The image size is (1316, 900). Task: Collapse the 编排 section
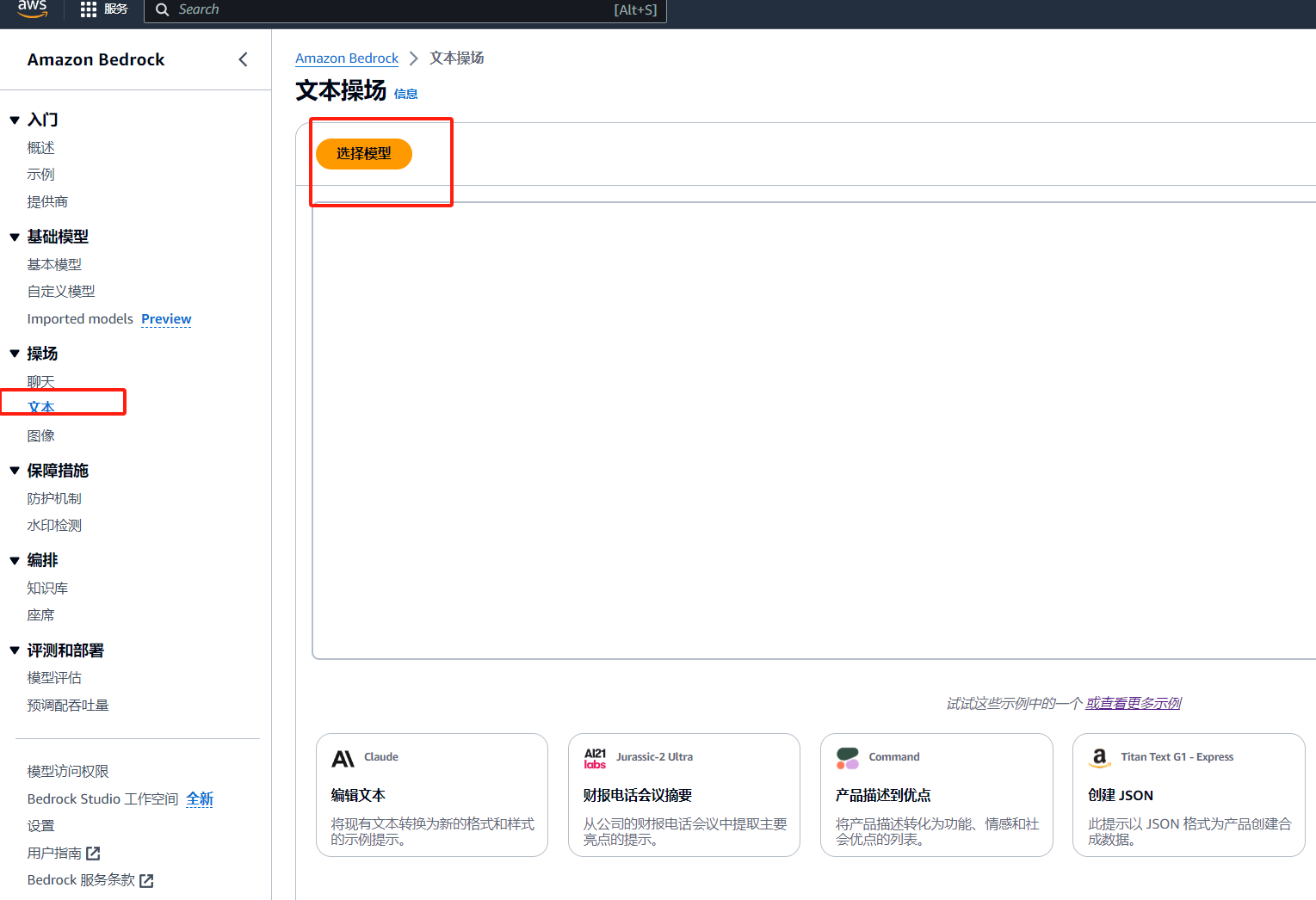point(15,561)
